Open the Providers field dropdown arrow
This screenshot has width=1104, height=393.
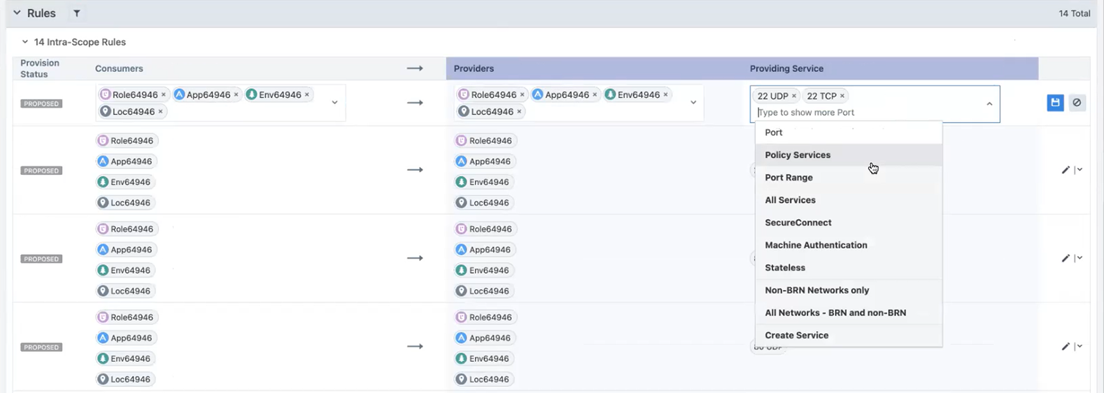point(693,103)
